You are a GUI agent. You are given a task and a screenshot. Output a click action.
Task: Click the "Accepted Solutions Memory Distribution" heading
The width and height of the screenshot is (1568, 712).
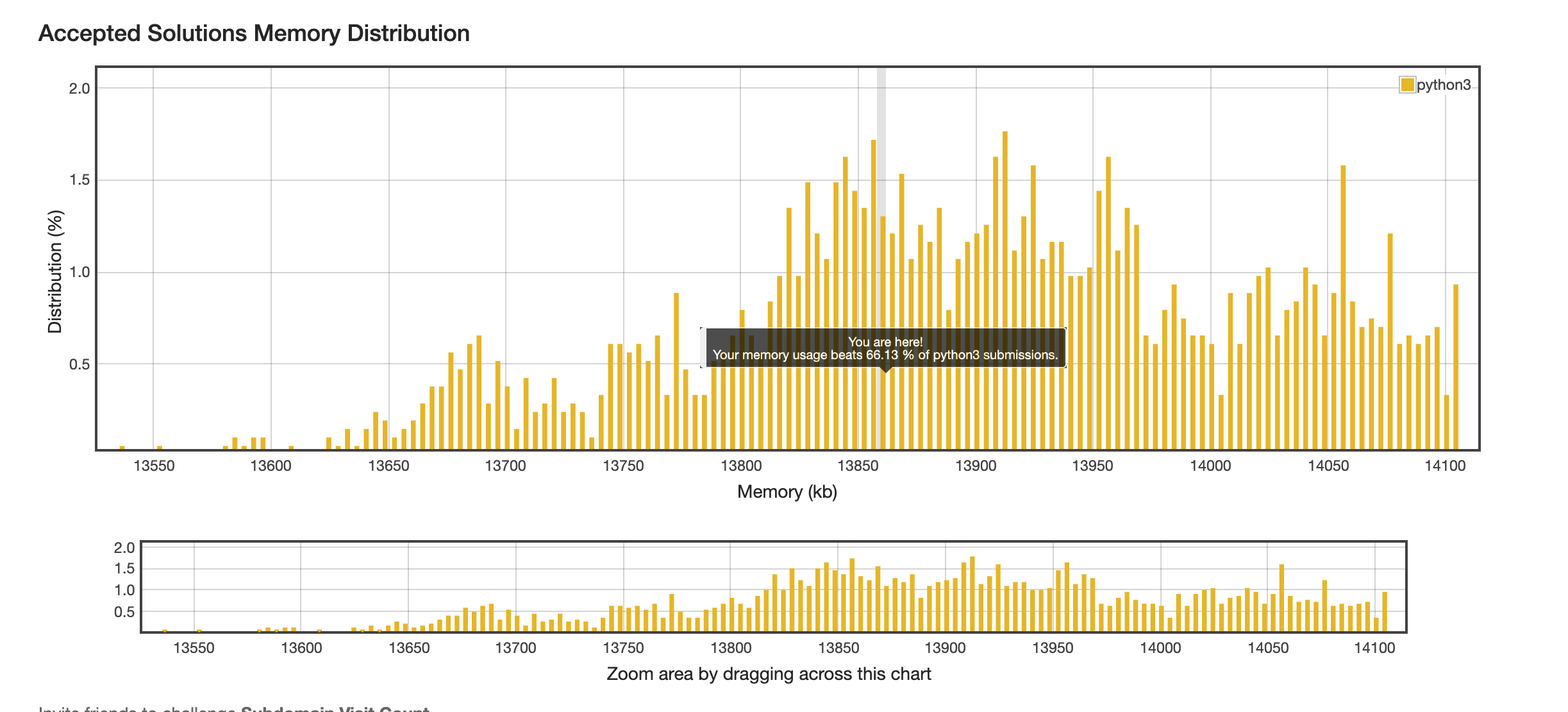click(254, 33)
